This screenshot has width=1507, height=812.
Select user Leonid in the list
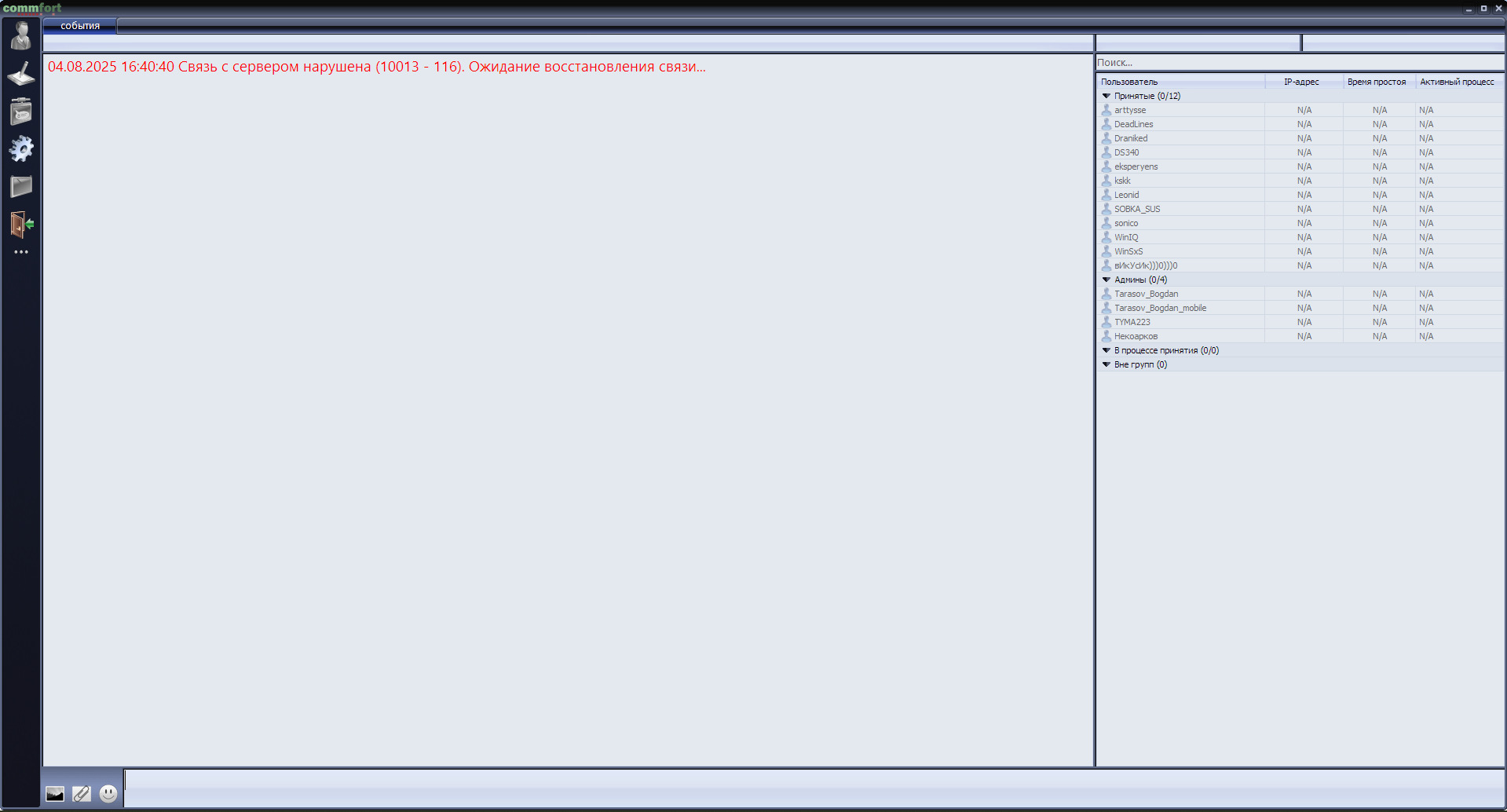click(x=1300, y=195)
